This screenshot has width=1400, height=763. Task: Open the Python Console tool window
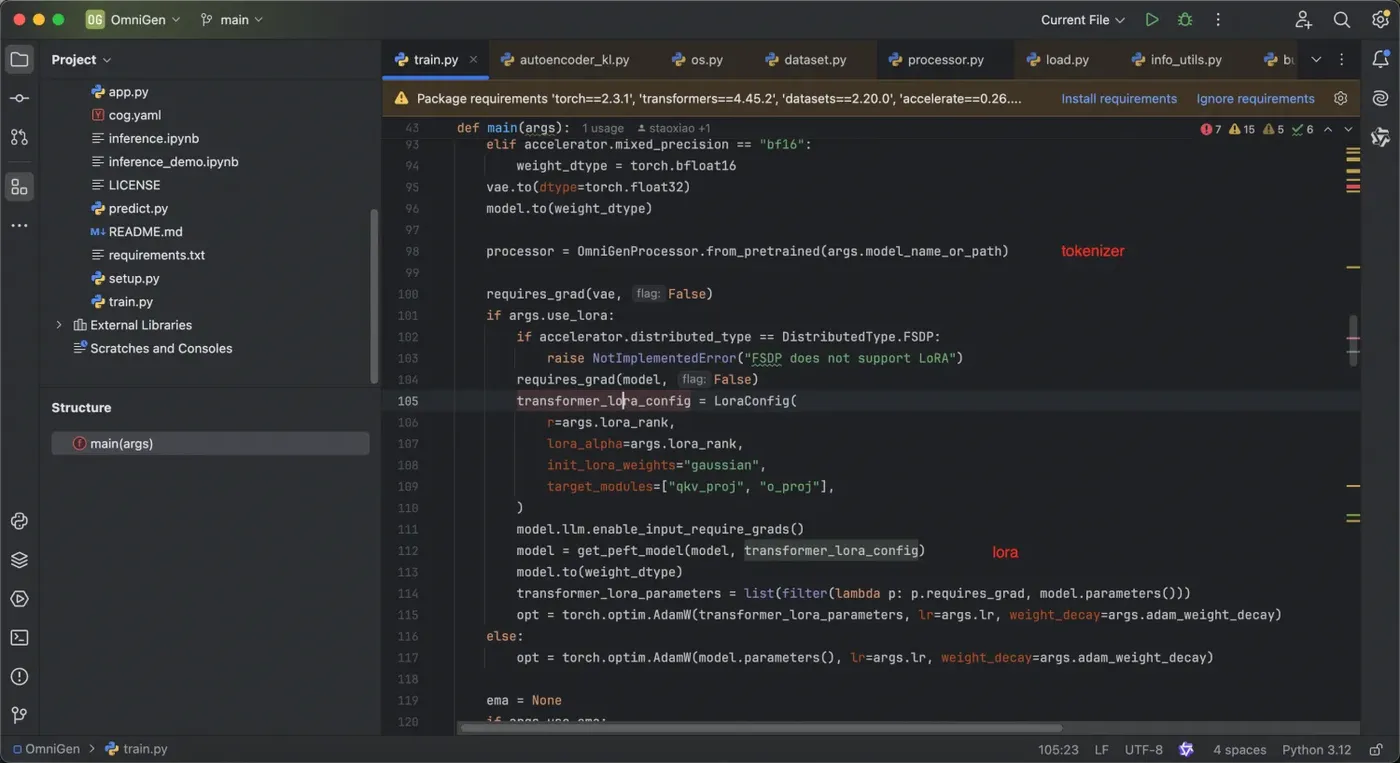point(19,521)
